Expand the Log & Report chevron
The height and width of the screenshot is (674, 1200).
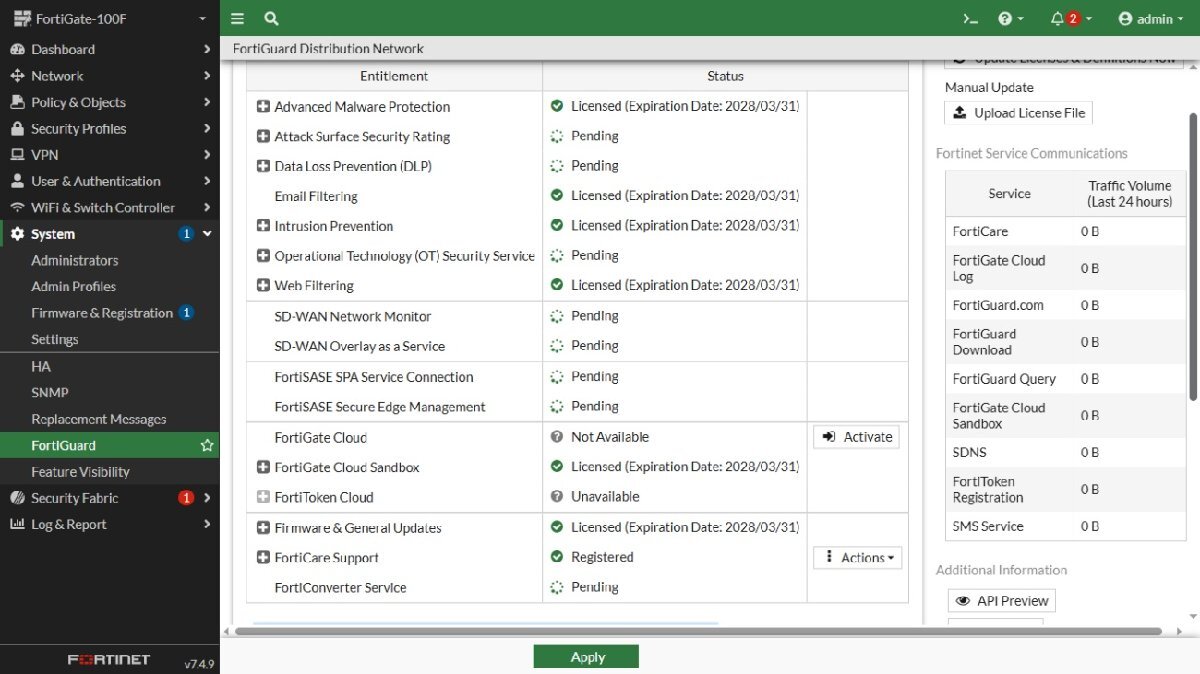tap(207, 524)
